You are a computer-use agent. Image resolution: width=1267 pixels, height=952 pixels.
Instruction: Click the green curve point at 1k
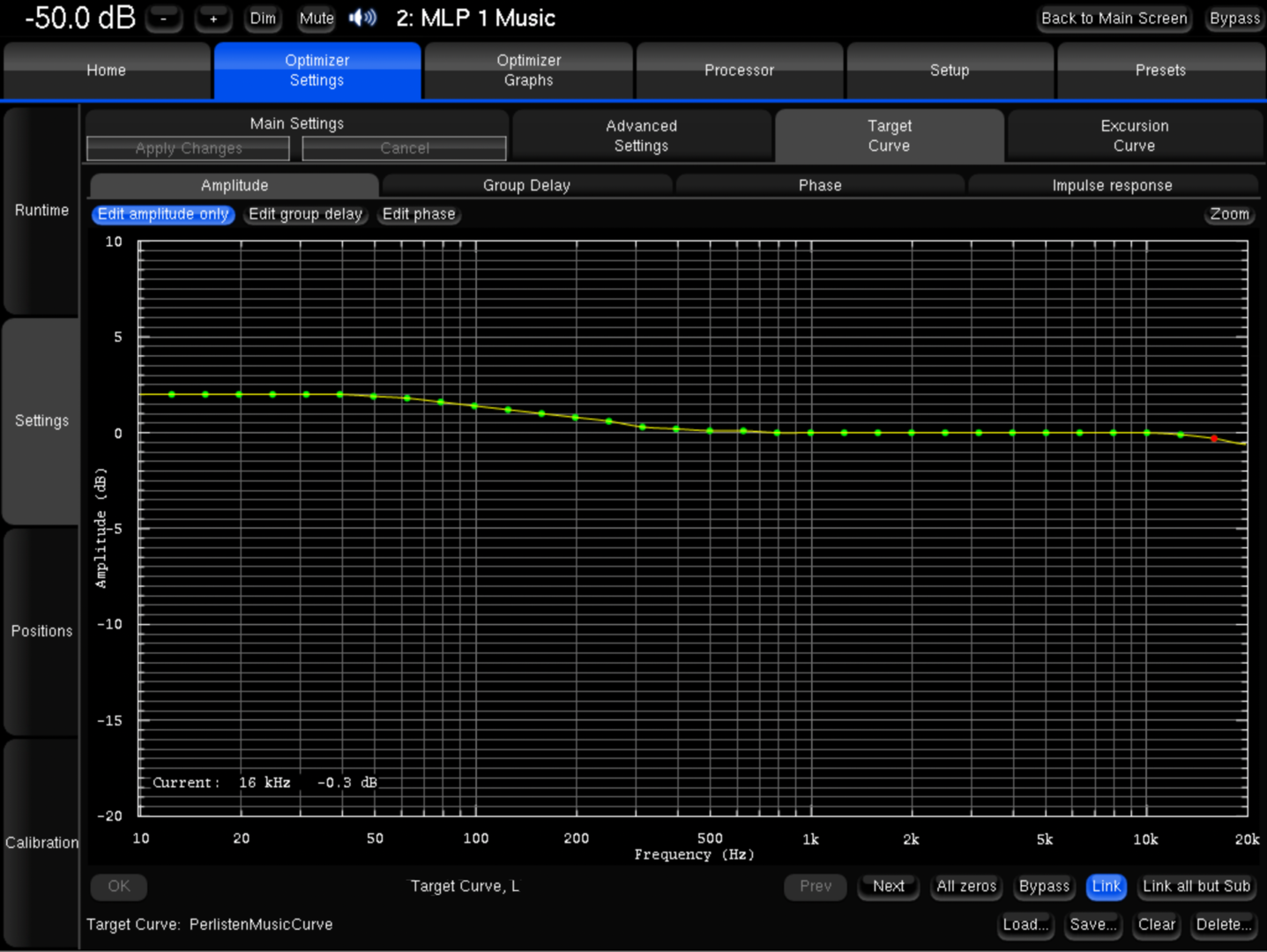[x=810, y=433]
